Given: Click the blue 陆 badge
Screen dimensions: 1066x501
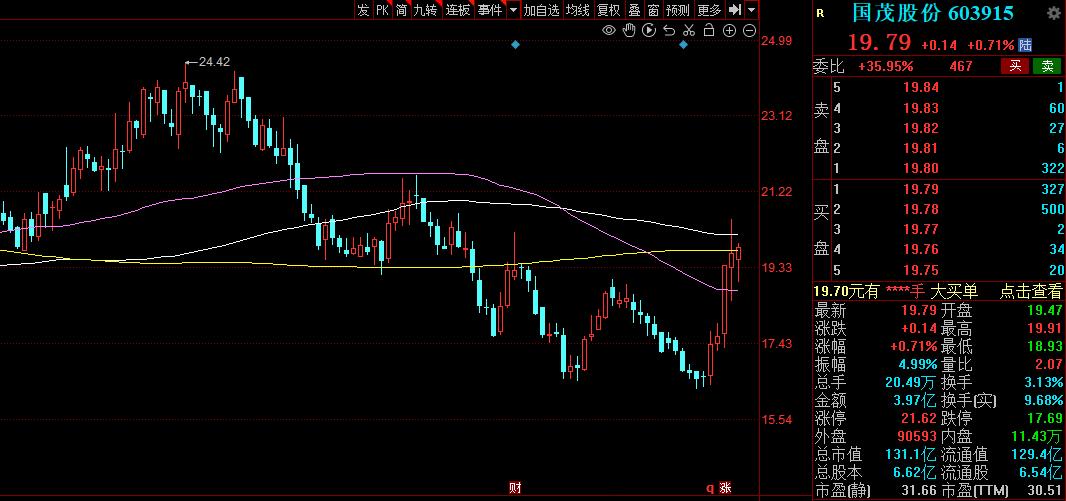Looking at the screenshot, I should click(1025, 45).
